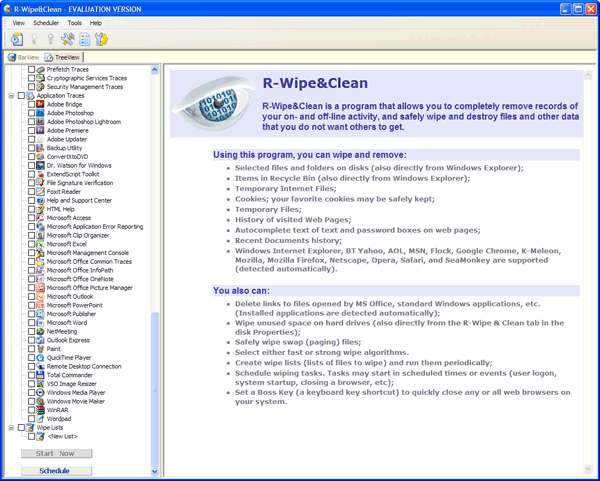Click the Microsoft Word icon
600x481 pixels.
click(40, 323)
